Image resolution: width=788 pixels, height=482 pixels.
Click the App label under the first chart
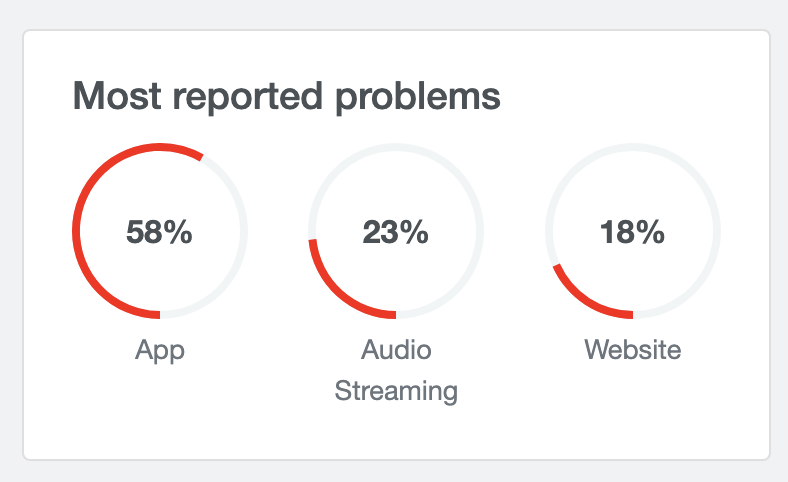[x=160, y=350]
